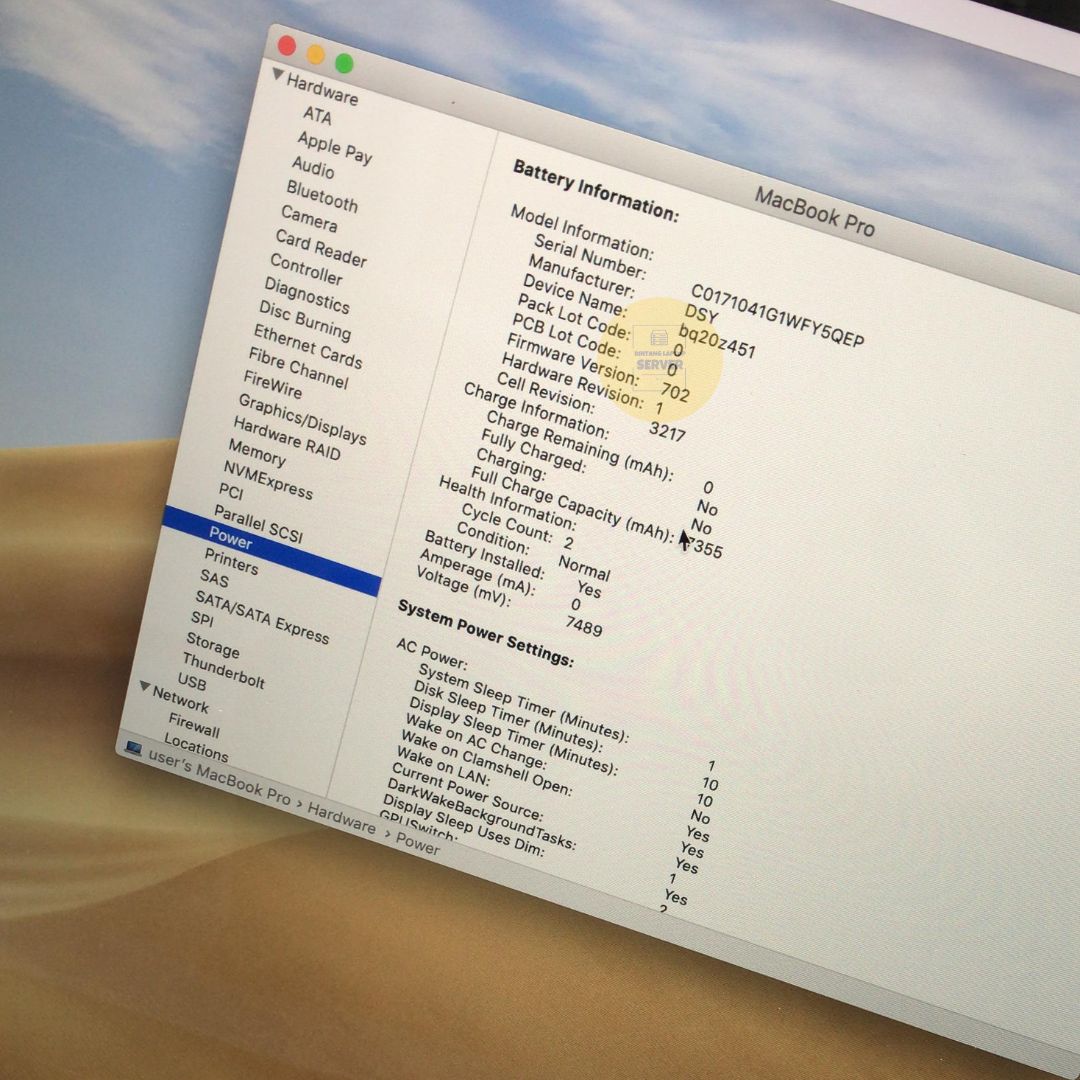
Task: Click the Health Information label
Action: click(x=508, y=501)
